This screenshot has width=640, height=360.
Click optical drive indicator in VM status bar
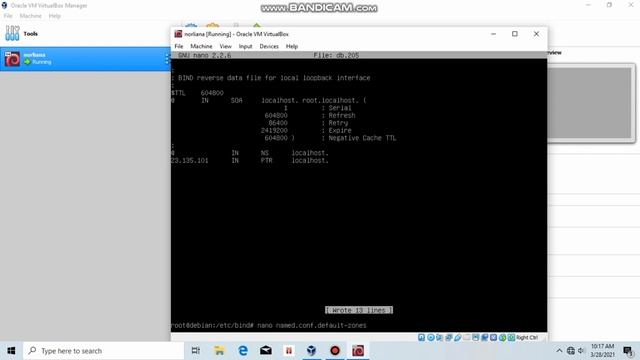[431, 338]
